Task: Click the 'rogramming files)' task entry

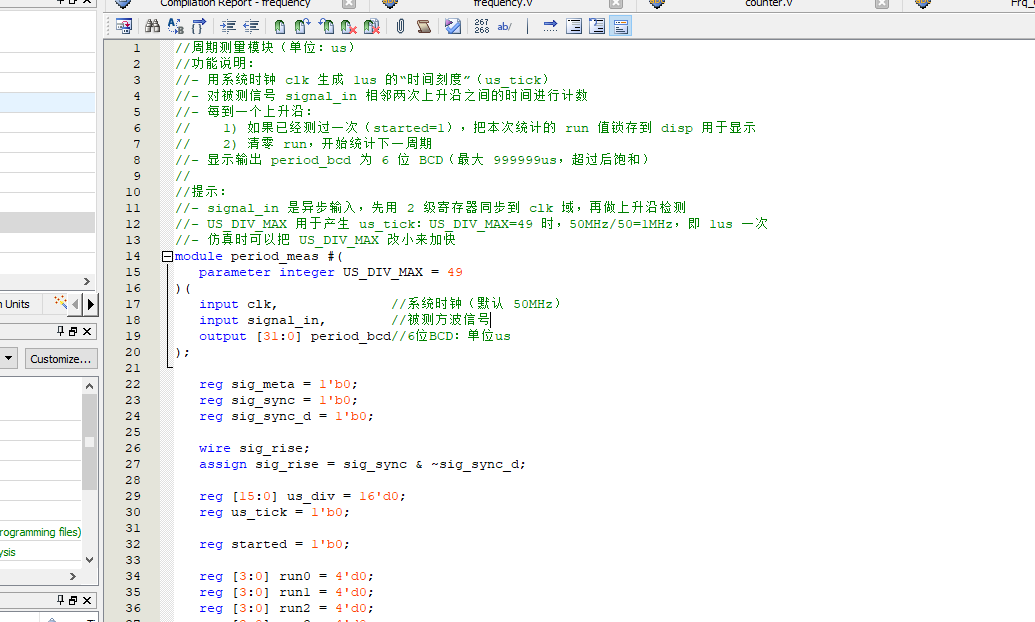Action: click(40, 532)
